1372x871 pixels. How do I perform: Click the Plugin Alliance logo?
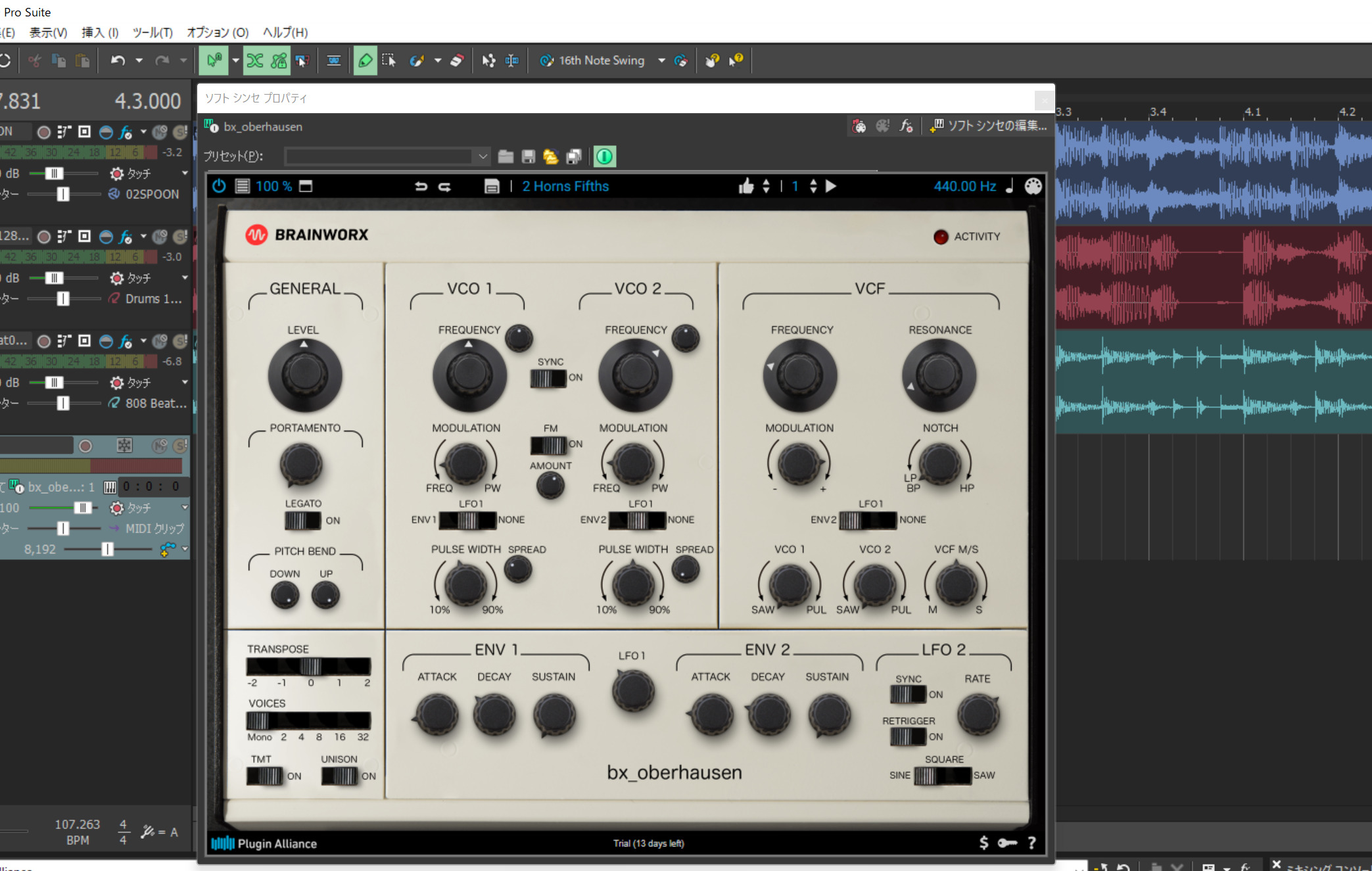pos(264,843)
